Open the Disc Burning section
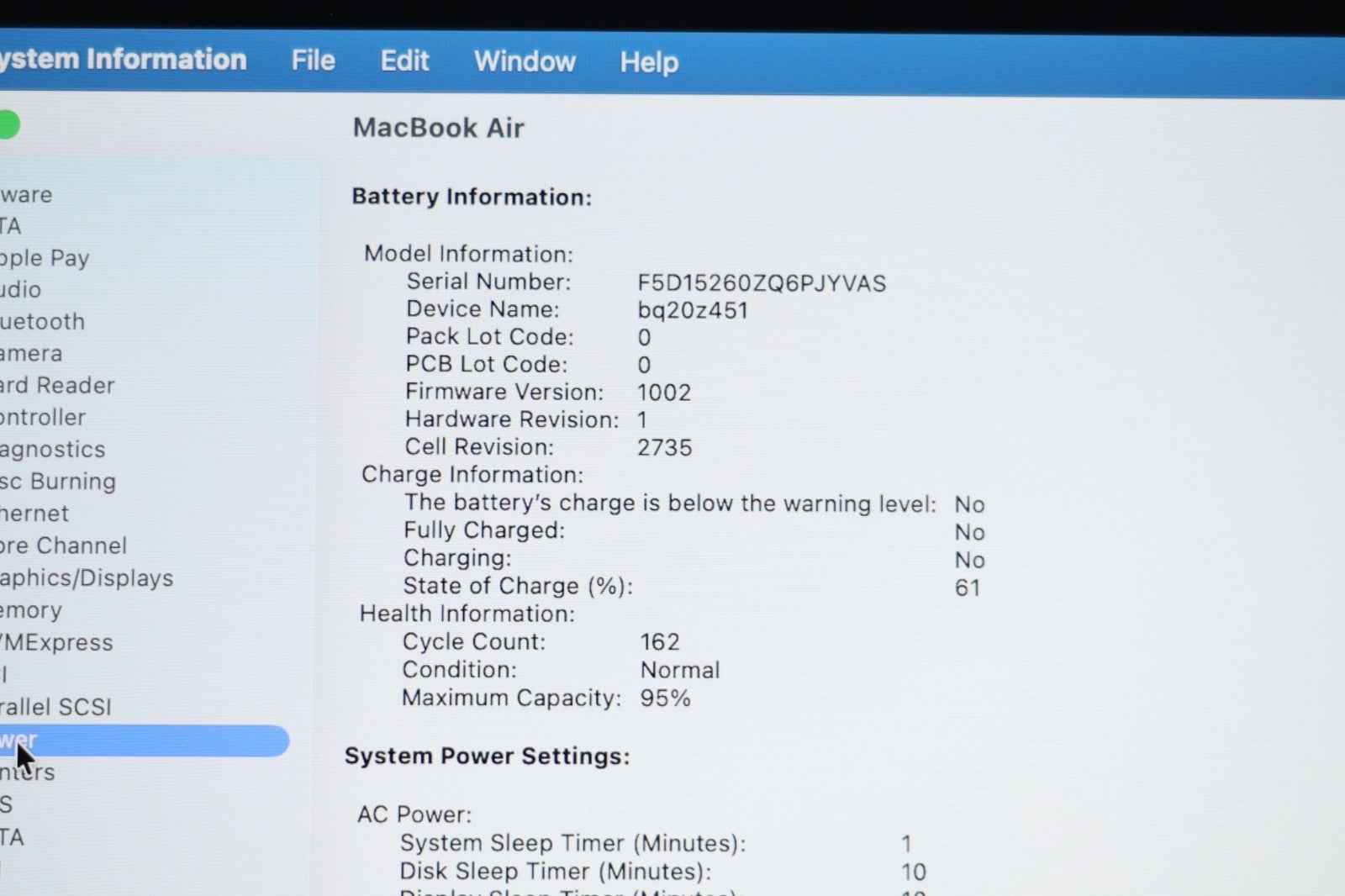This screenshot has height=896, width=1345. (x=58, y=482)
